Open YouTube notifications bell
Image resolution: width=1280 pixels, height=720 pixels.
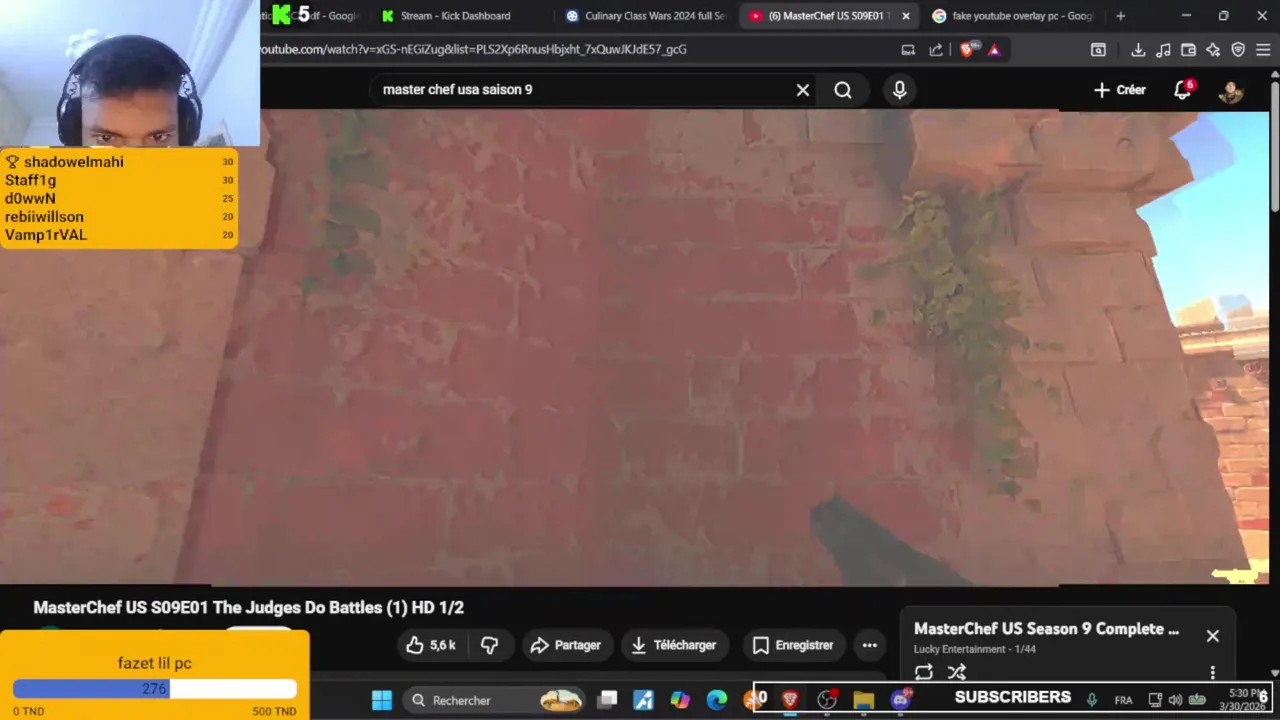click(x=1183, y=90)
